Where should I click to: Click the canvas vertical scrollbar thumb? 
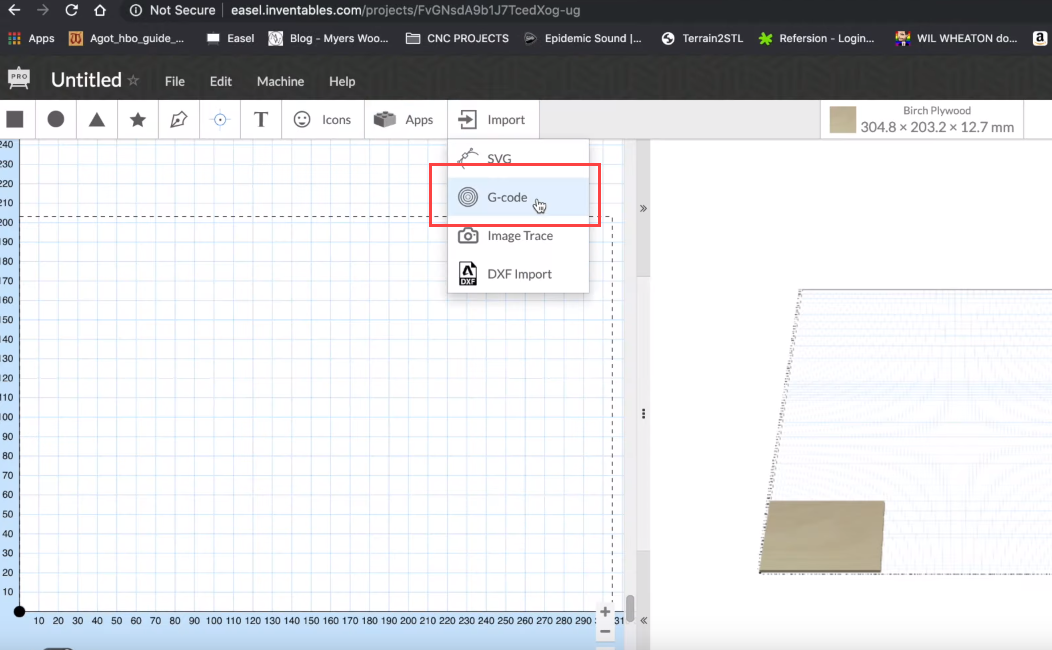click(x=630, y=608)
